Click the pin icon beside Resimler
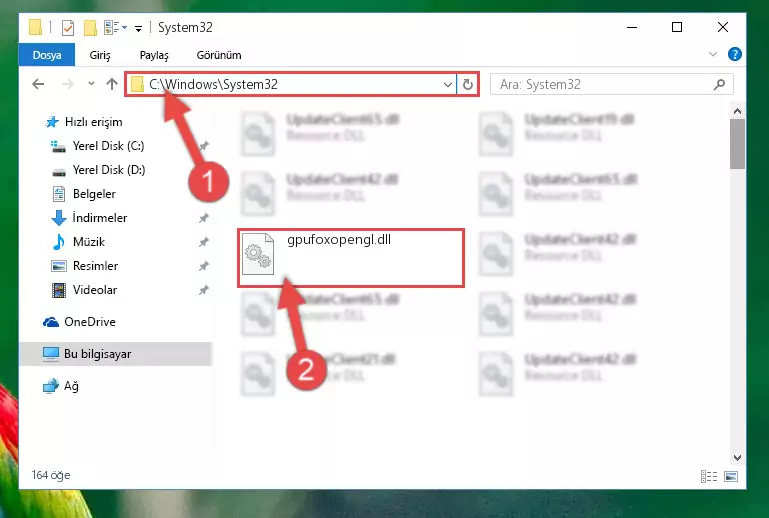This screenshot has width=769, height=518. 204,266
